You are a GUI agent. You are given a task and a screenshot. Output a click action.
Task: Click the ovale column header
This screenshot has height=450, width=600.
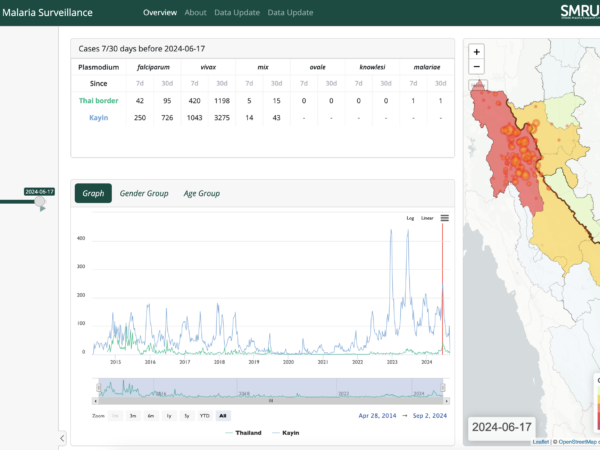point(318,67)
